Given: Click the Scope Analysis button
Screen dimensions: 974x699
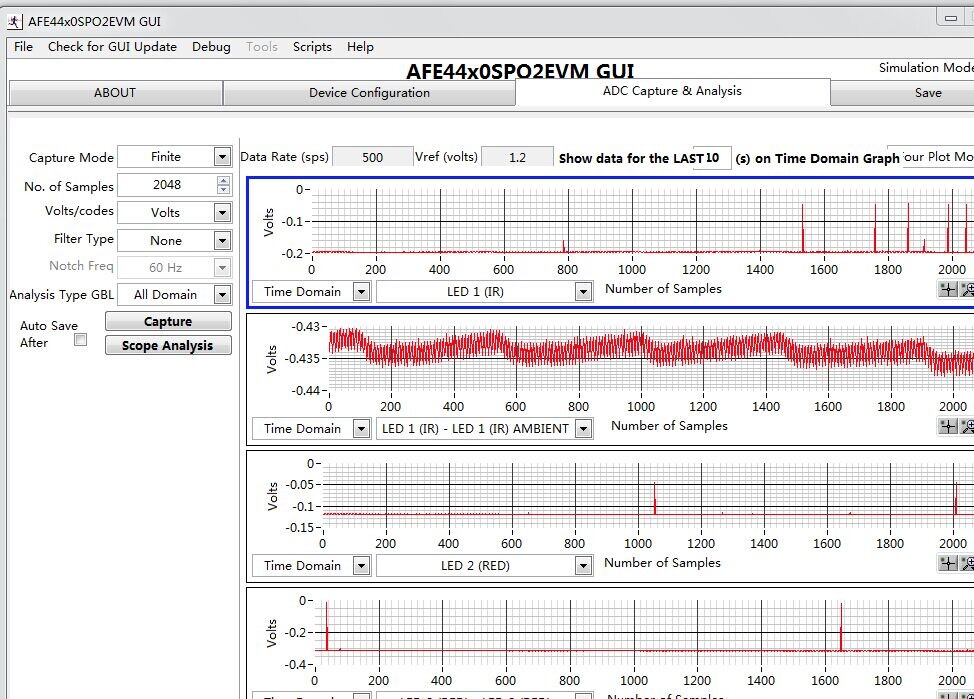Looking at the screenshot, I should tap(167, 346).
